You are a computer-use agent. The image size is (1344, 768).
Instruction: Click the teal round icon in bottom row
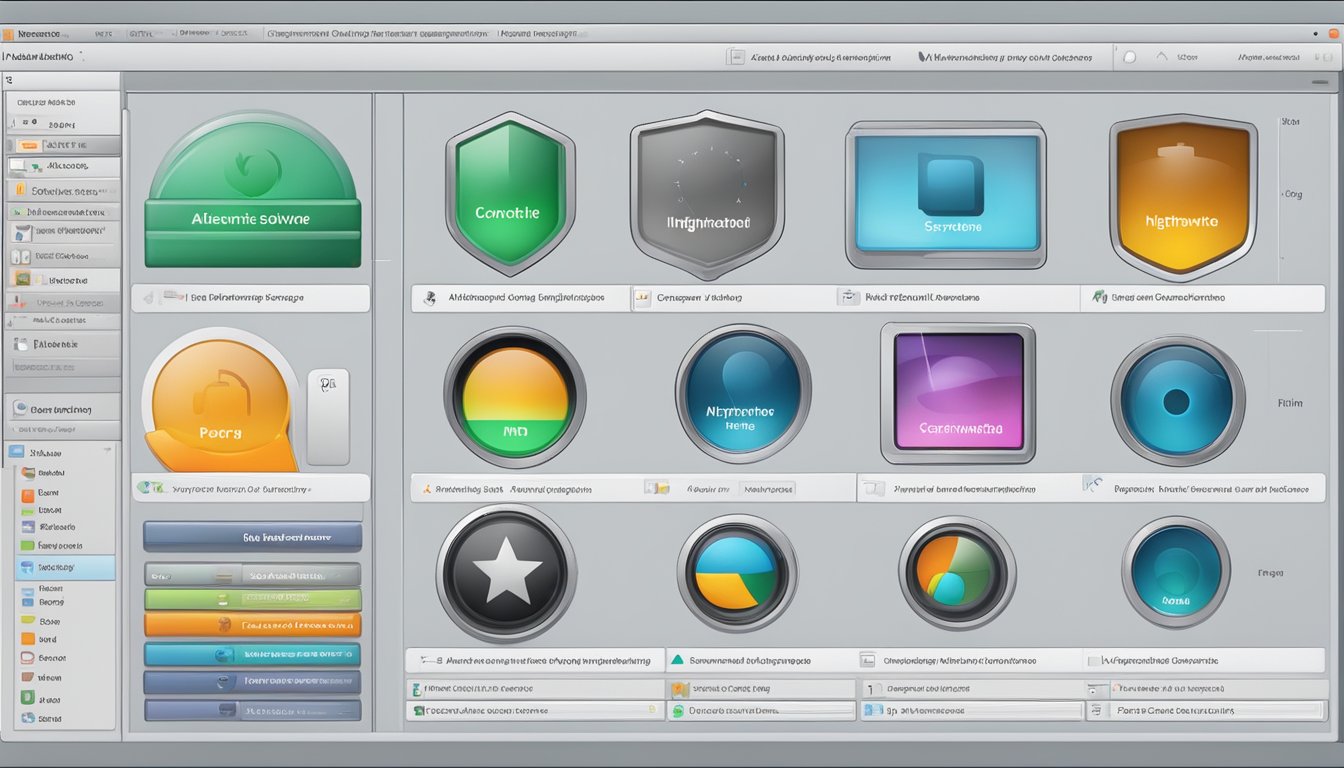point(1176,572)
